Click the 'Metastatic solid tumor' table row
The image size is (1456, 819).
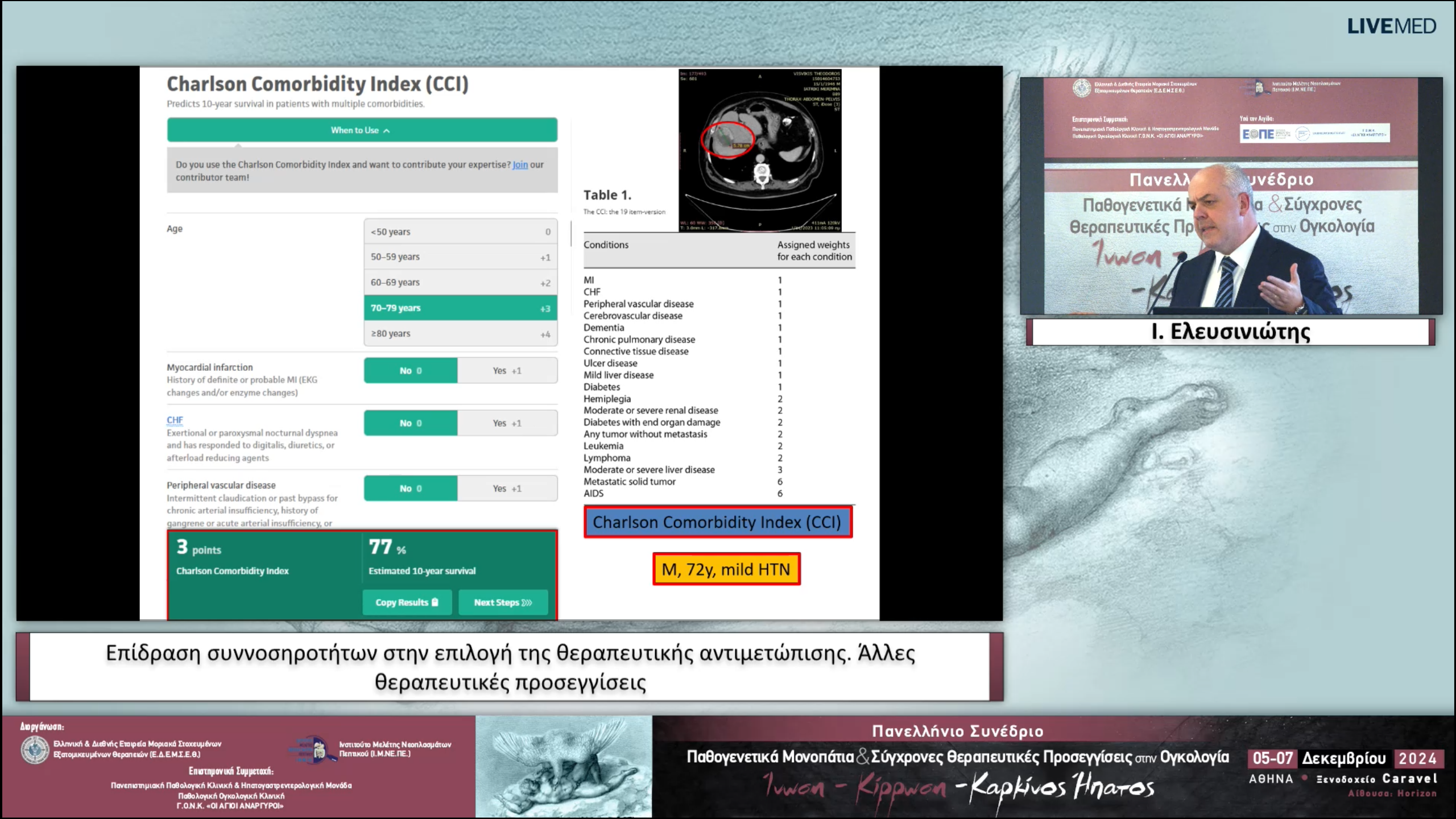pyautogui.click(x=684, y=482)
